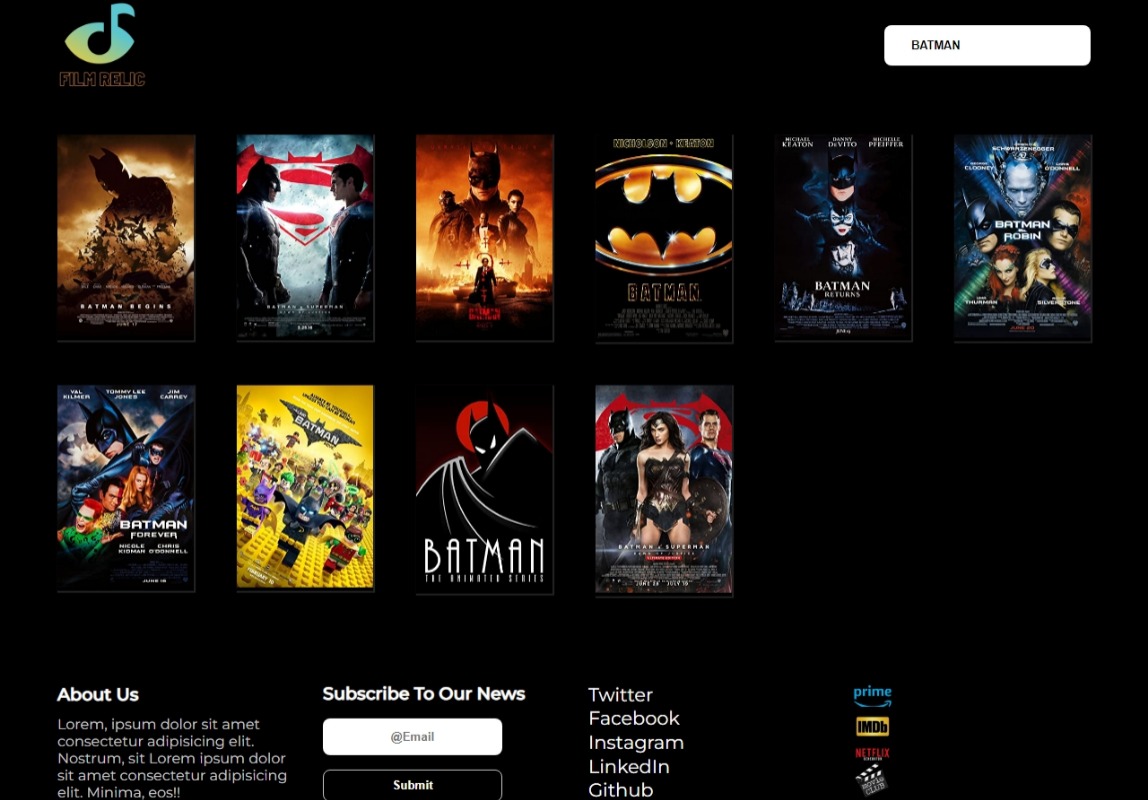
Task: Open the Netflix icon
Action: (x=871, y=753)
